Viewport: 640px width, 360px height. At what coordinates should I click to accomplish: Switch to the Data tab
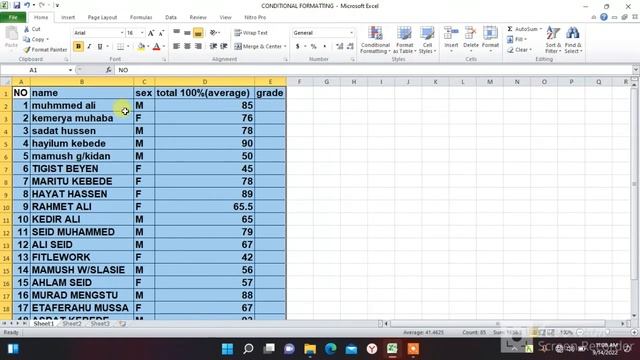click(171, 17)
